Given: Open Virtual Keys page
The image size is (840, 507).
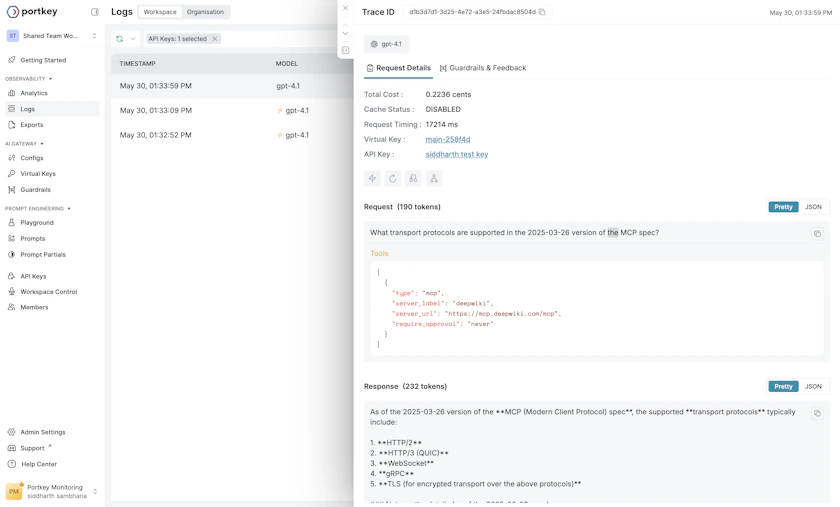Looking at the screenshot, I should (x=38, y=174).
